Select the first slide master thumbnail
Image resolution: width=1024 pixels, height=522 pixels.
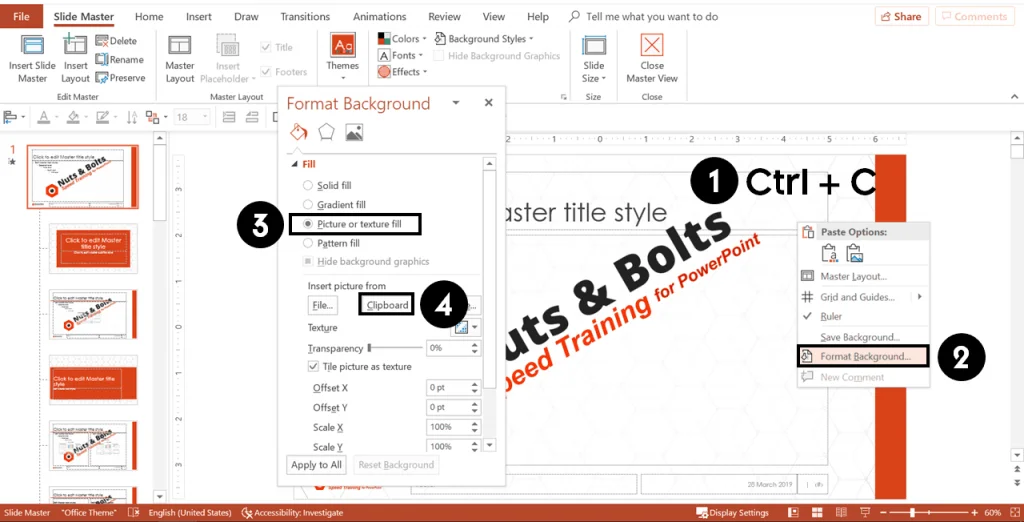[83, 177]
